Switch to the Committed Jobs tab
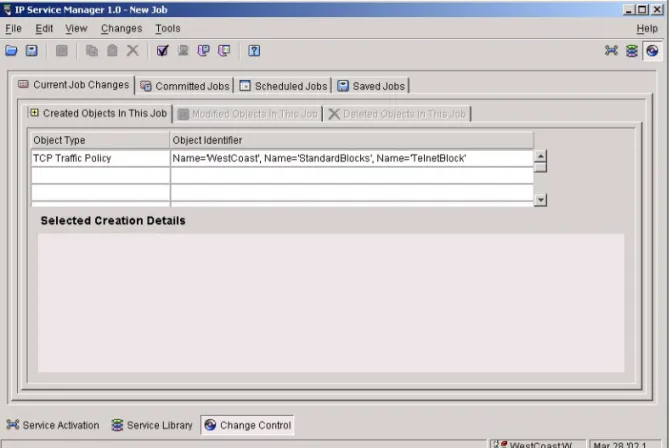The height and width of the screenshot is (448, 672). [x=185, y=86]
